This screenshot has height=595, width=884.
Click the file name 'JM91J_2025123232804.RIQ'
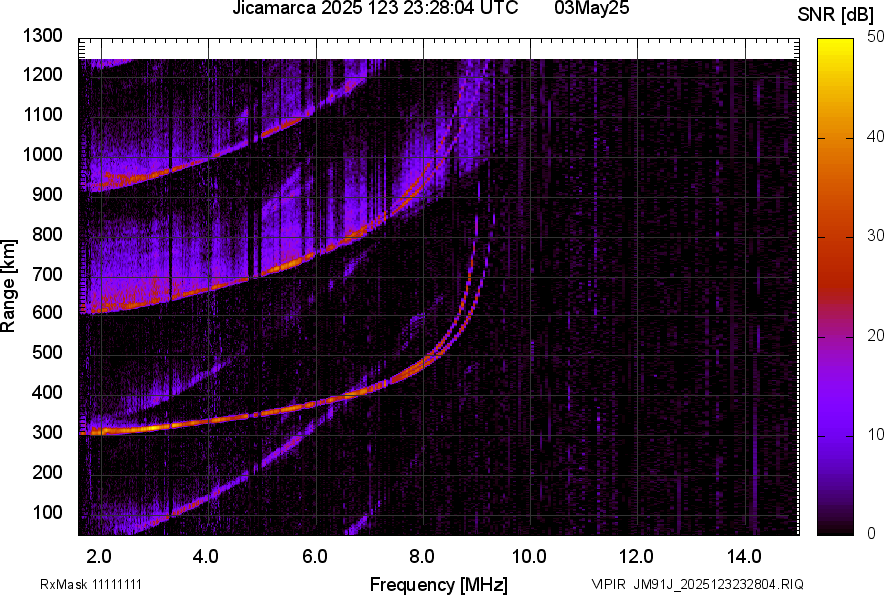click(718, 584)
